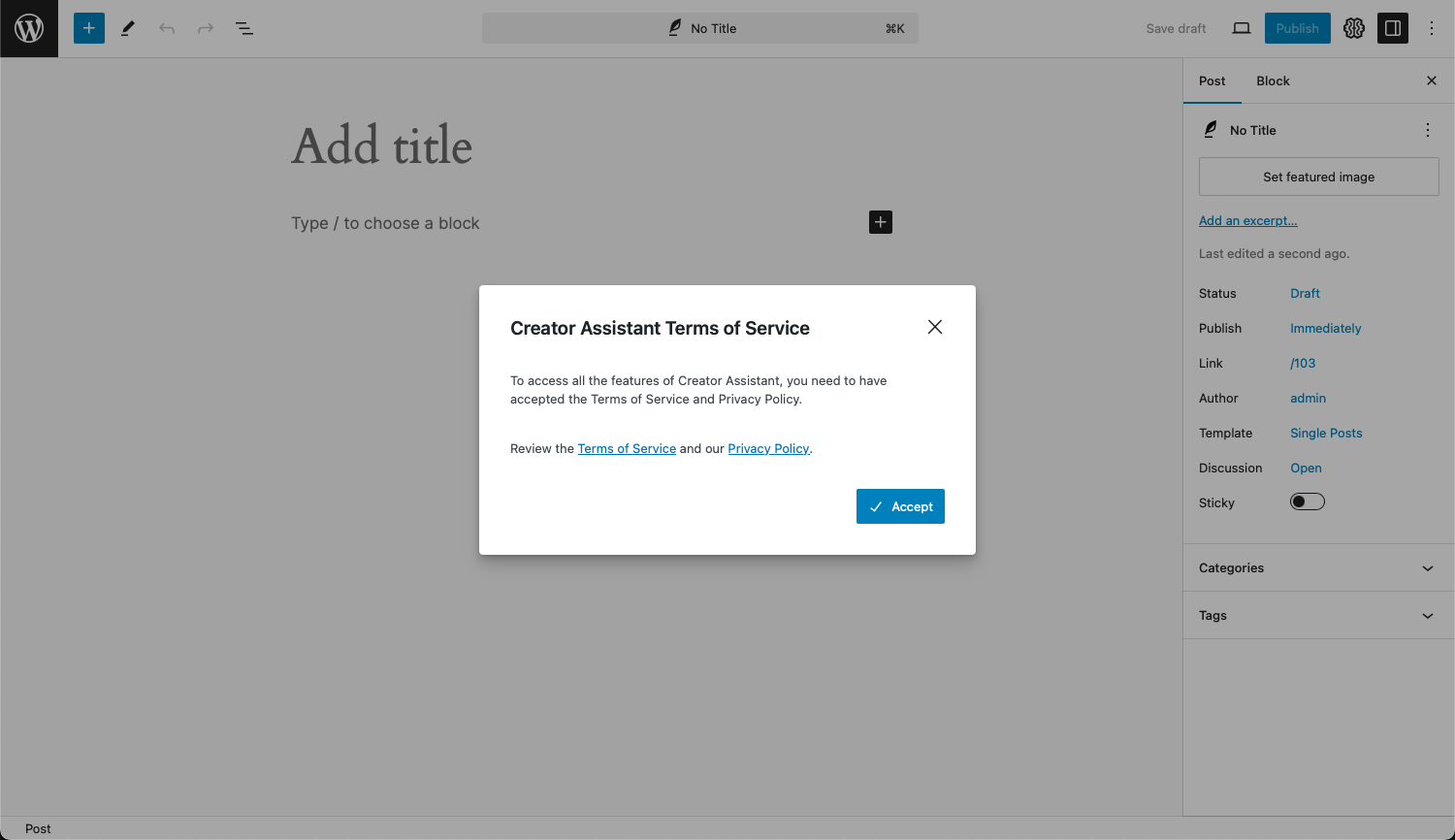Publish the post
1455x840 pixels.
pos(1298,28)
